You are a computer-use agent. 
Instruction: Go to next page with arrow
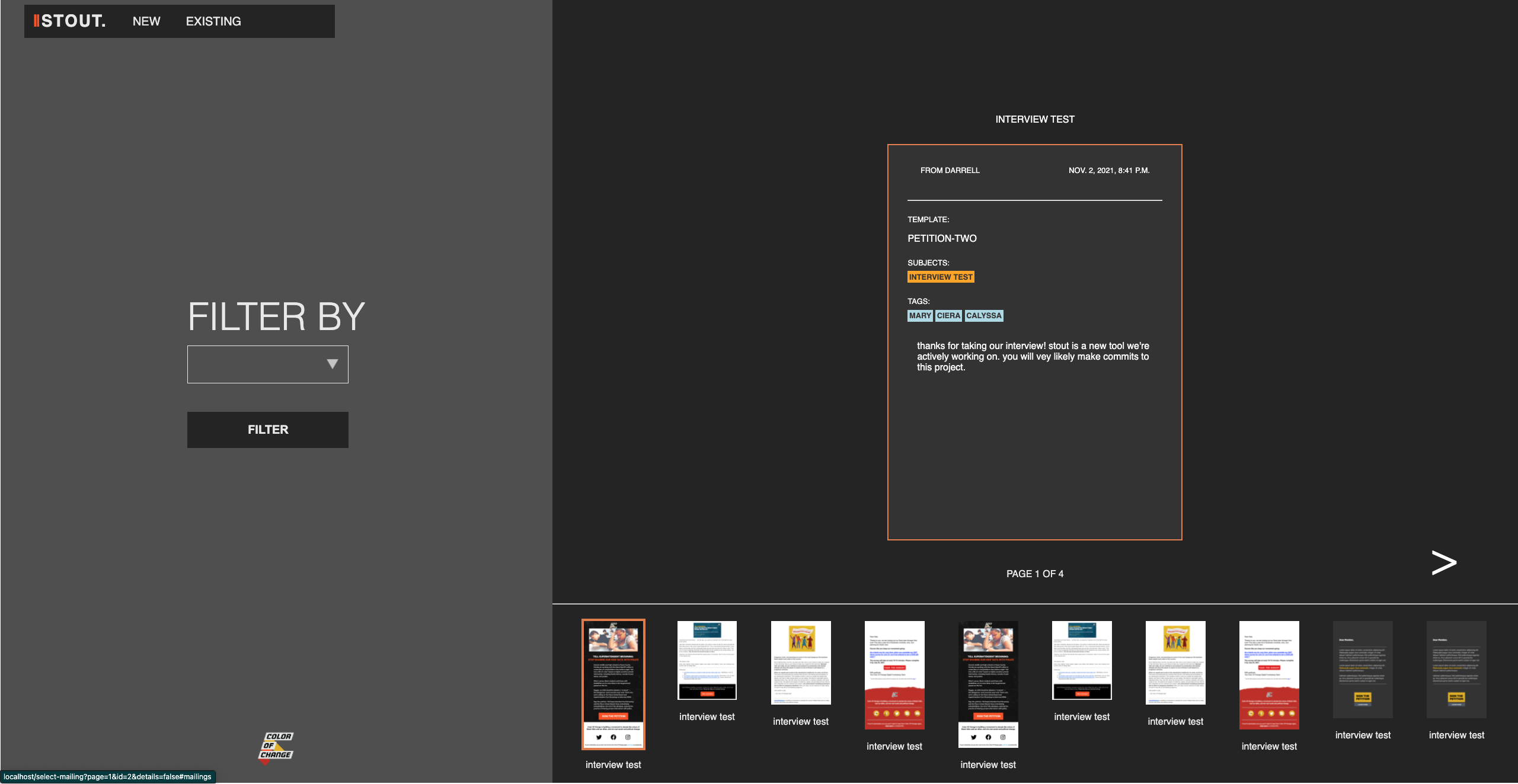1443,562
